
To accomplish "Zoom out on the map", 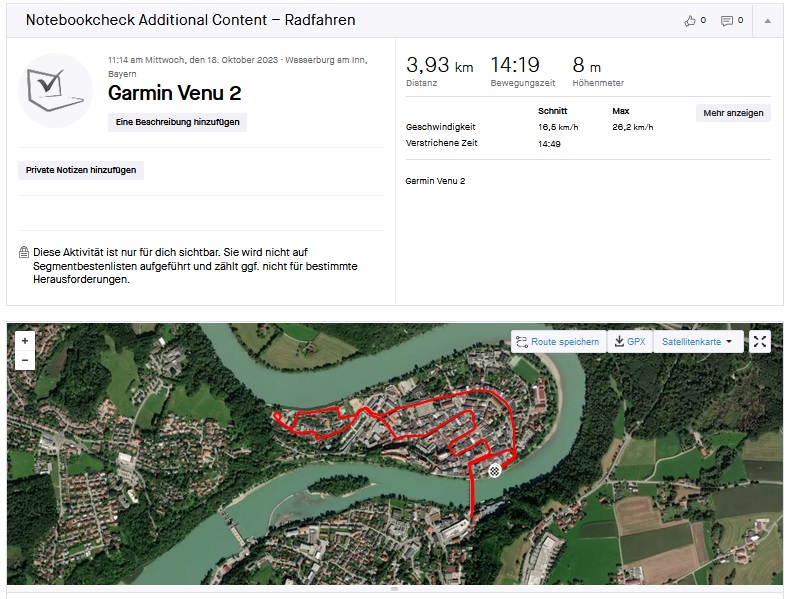I will click(x=25, y=360).
